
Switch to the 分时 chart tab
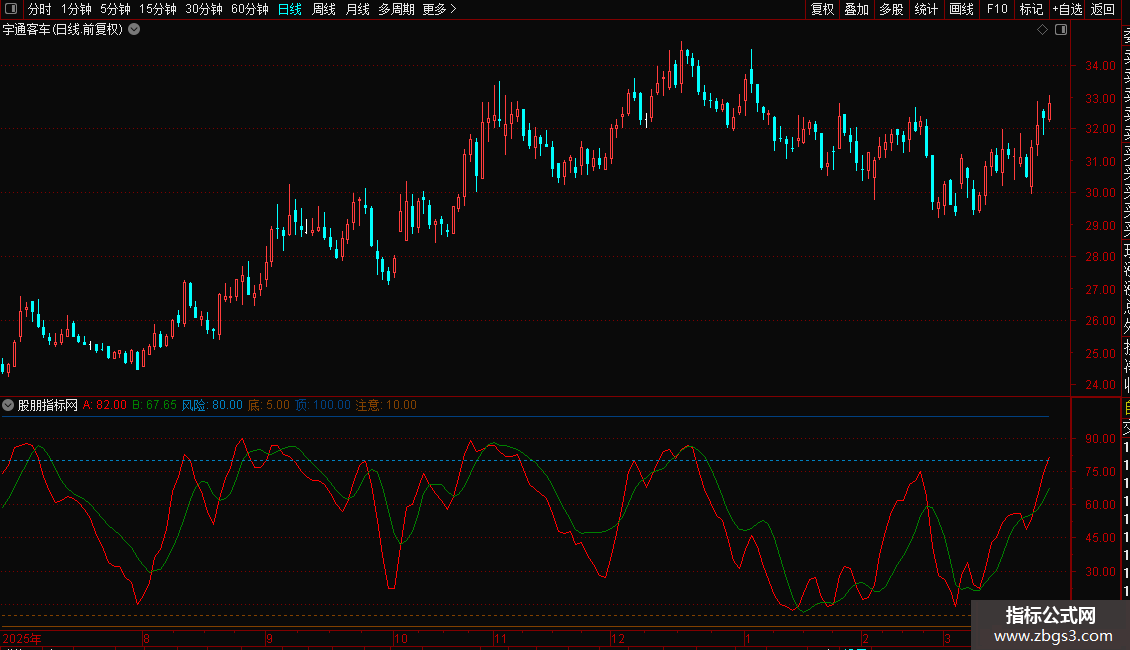39,9
